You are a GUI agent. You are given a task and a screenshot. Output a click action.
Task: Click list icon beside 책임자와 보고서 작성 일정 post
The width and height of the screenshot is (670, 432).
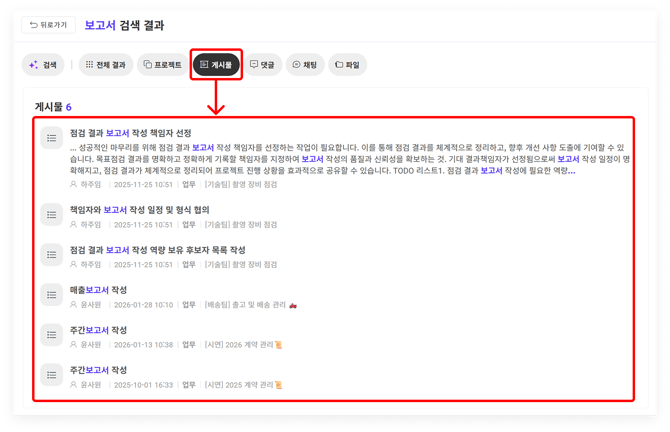(x=51, y=217)
